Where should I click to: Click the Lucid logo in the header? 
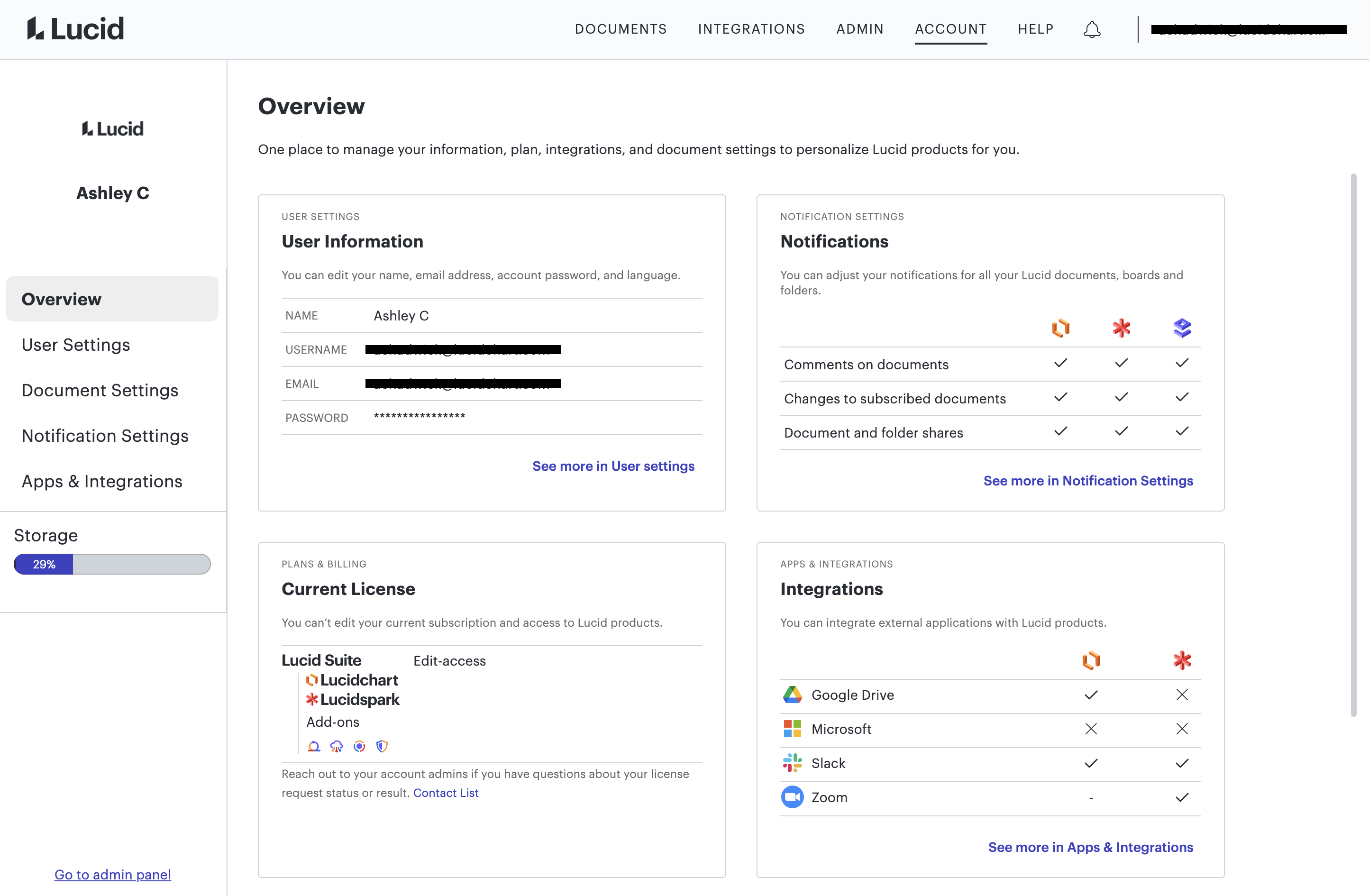coord(75,29)
